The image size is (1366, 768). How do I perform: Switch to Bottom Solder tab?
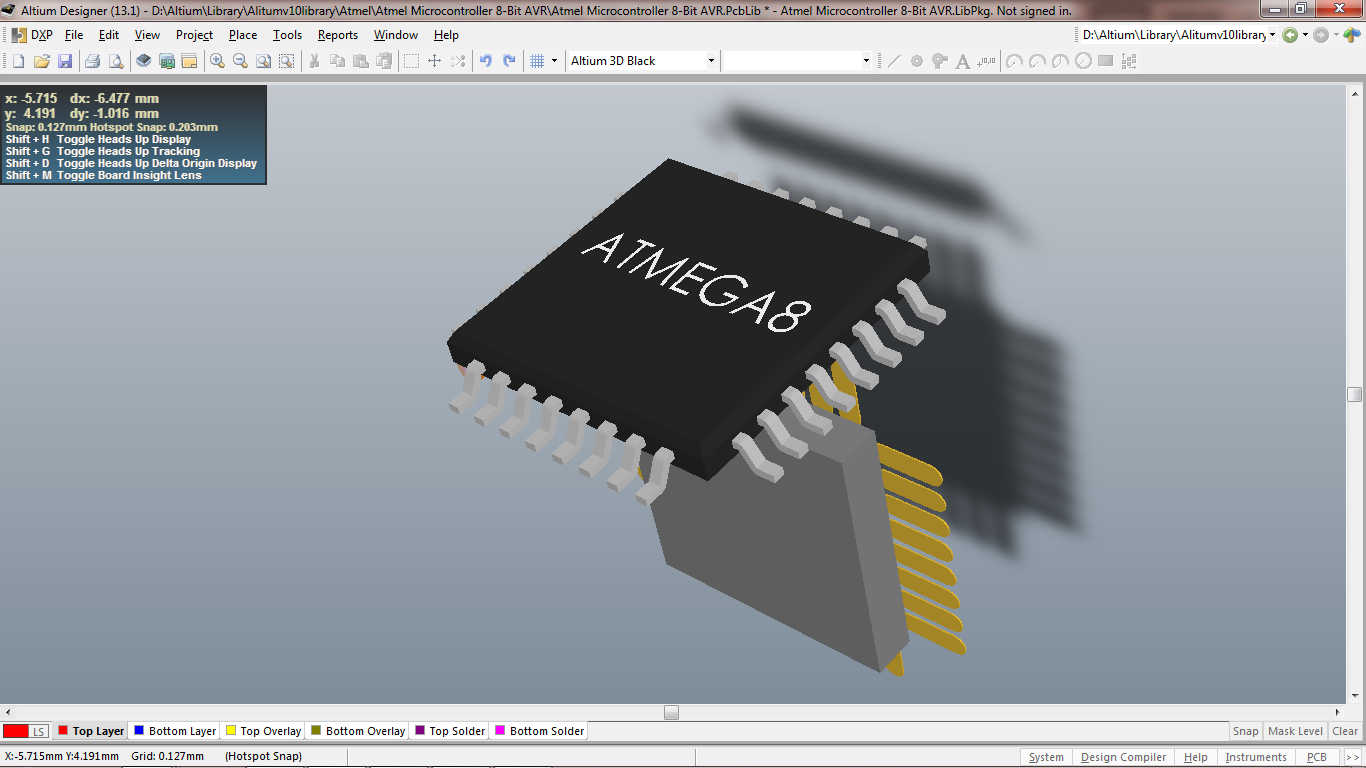click(540, 731)
